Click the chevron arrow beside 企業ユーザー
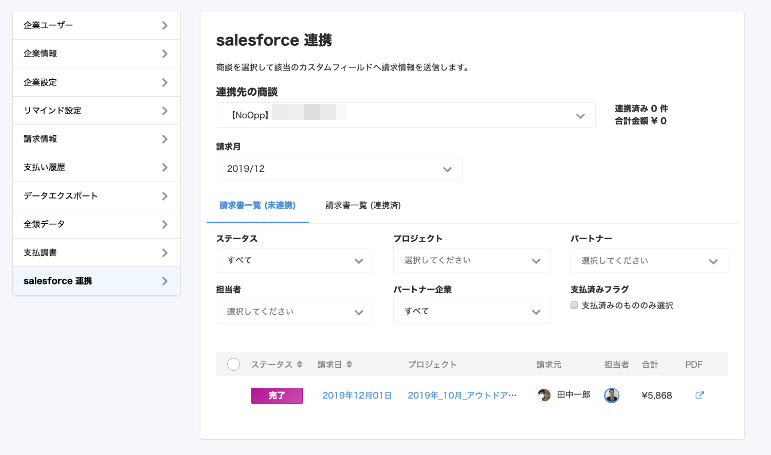The width and height of the screenshot is (771, 455). [x=165, y=26]
